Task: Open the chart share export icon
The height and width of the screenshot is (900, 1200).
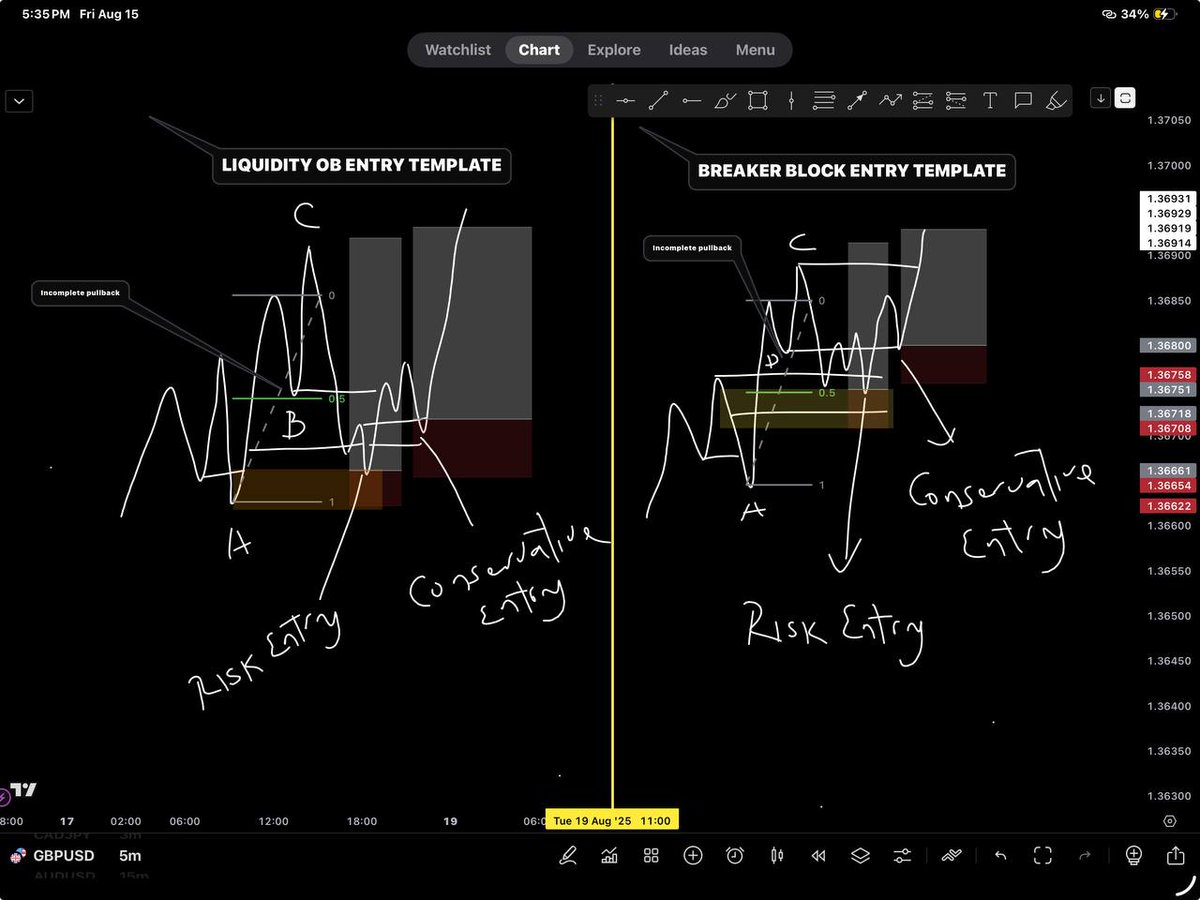Action: [x=1175, y=855]
